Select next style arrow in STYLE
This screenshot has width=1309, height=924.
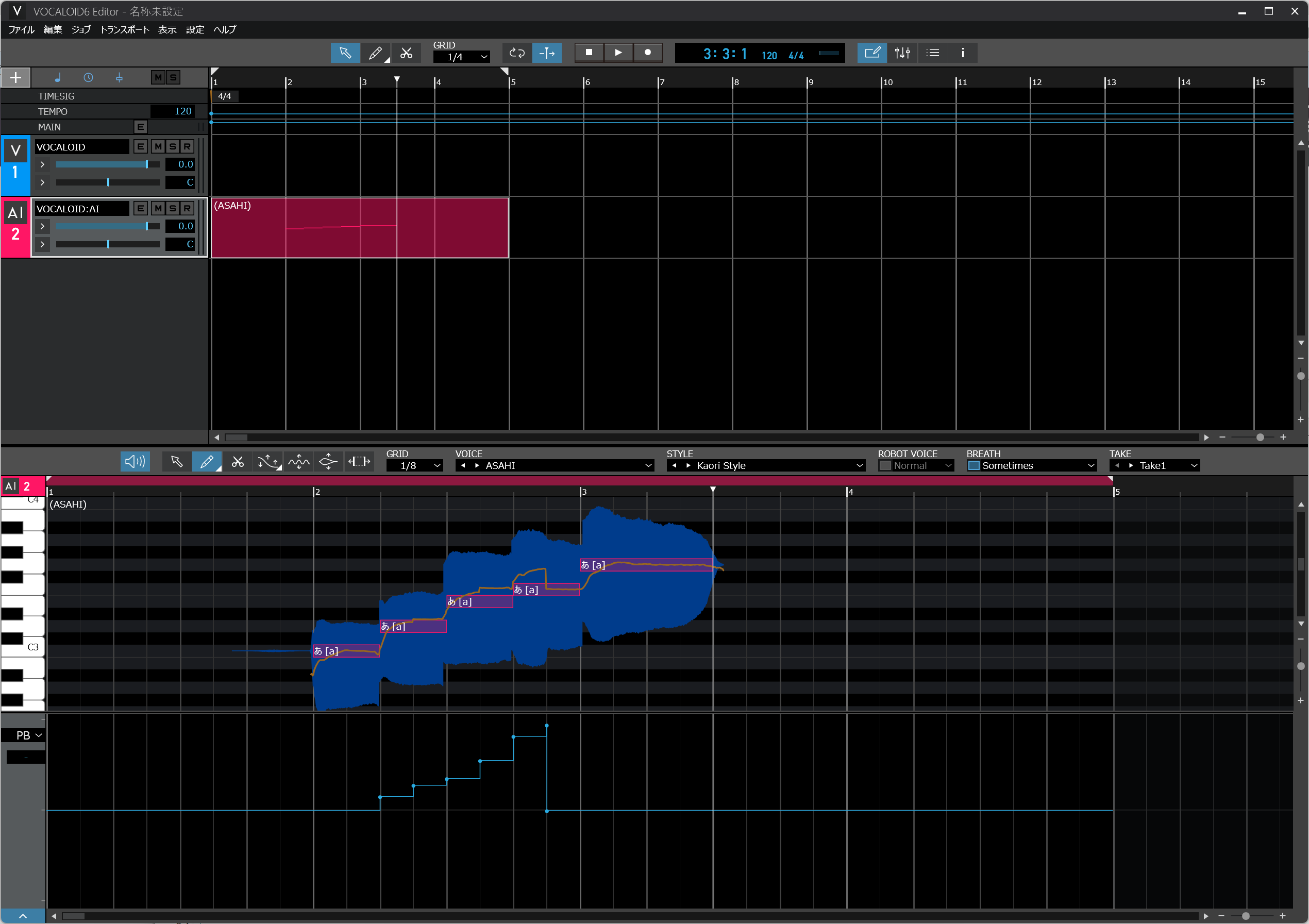pos(689,466)
